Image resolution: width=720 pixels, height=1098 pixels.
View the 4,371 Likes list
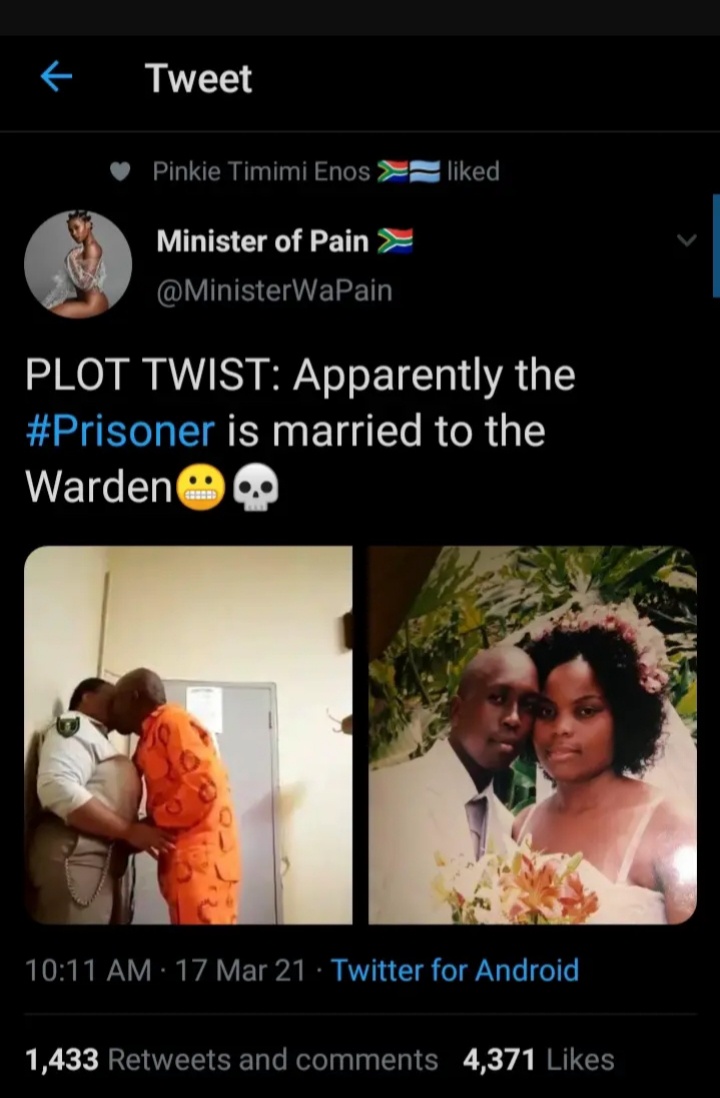pos(539,1059)
